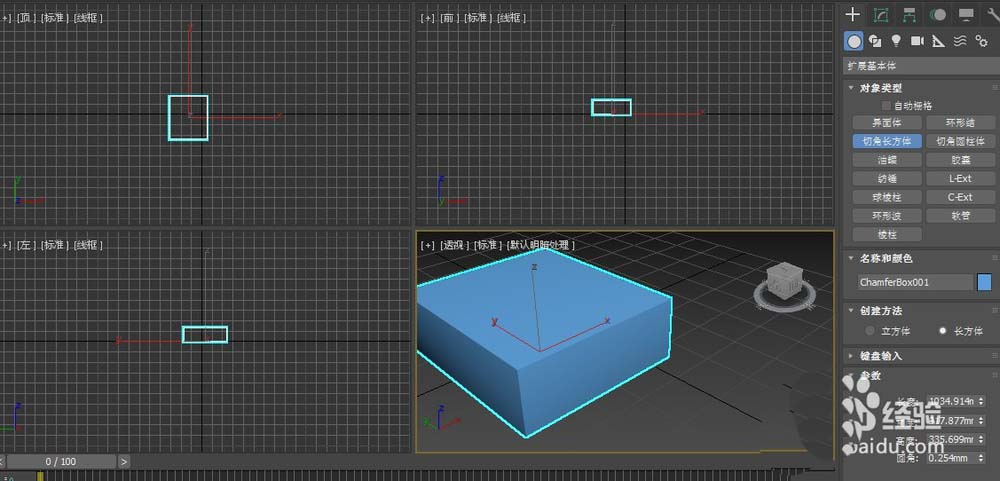Viewport: 1000px width, 481px height.
Task: Open the [+] menu of front viewport
Action: coord(427,18)
